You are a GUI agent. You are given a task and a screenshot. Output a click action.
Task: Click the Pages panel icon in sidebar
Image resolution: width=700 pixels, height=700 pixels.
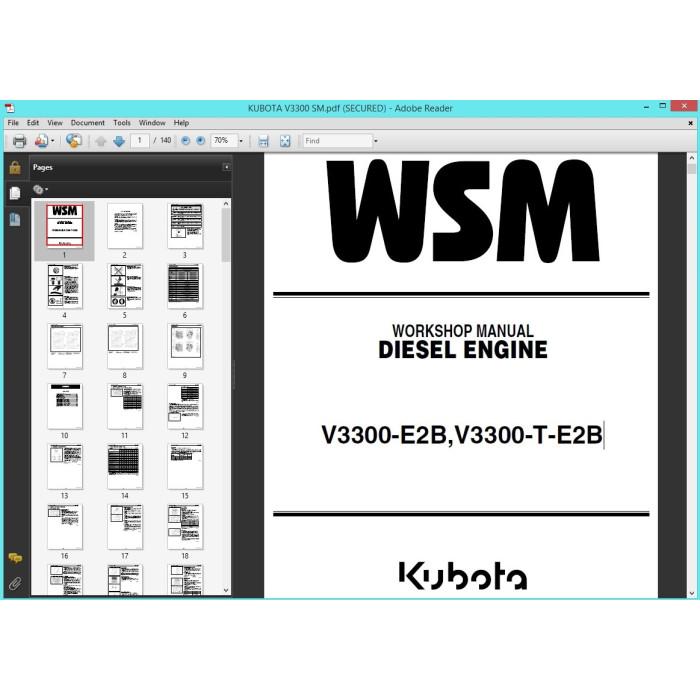pyautogui.click(x=15, y=193)
